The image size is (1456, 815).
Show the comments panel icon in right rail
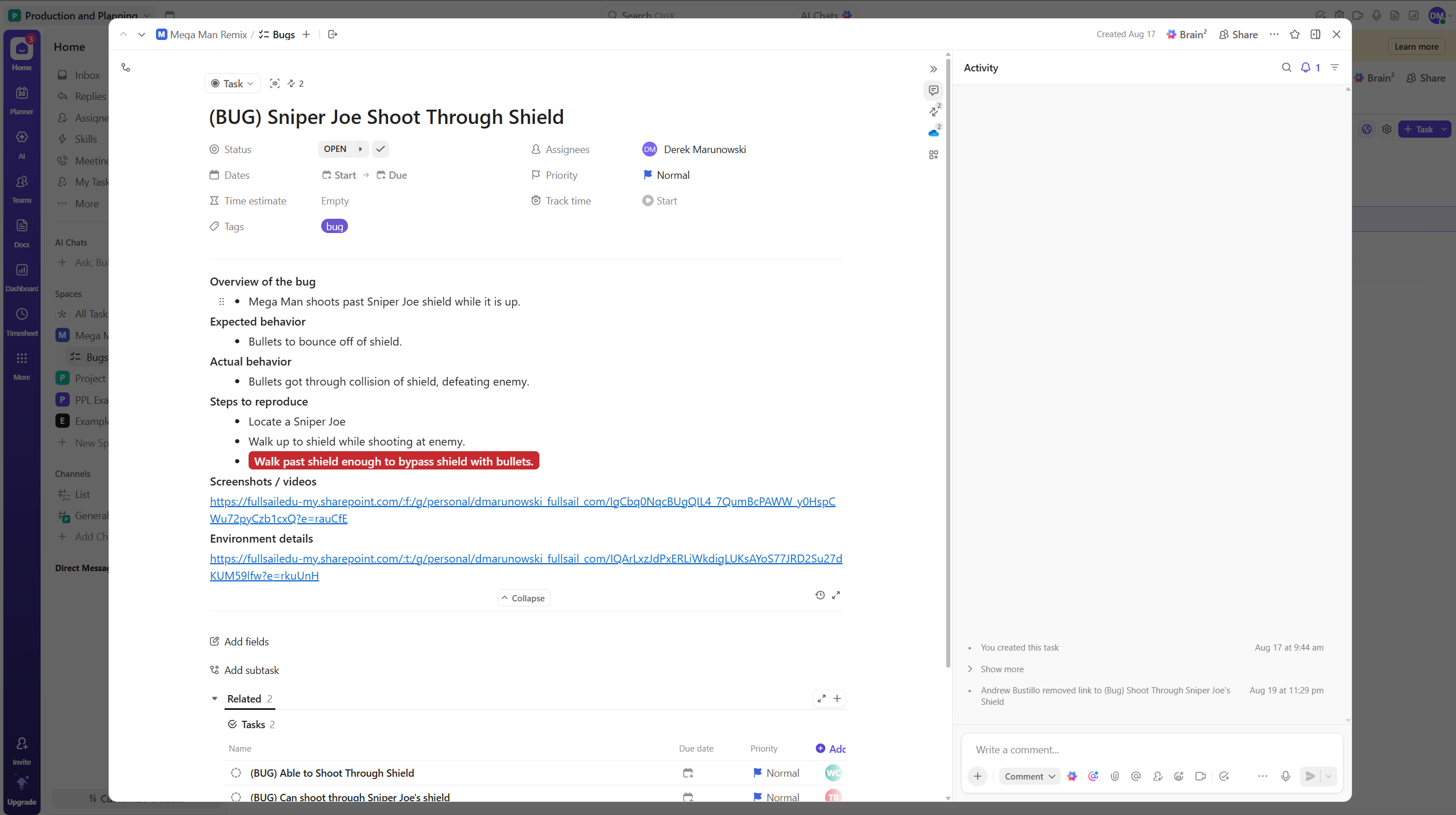point(934,90)
